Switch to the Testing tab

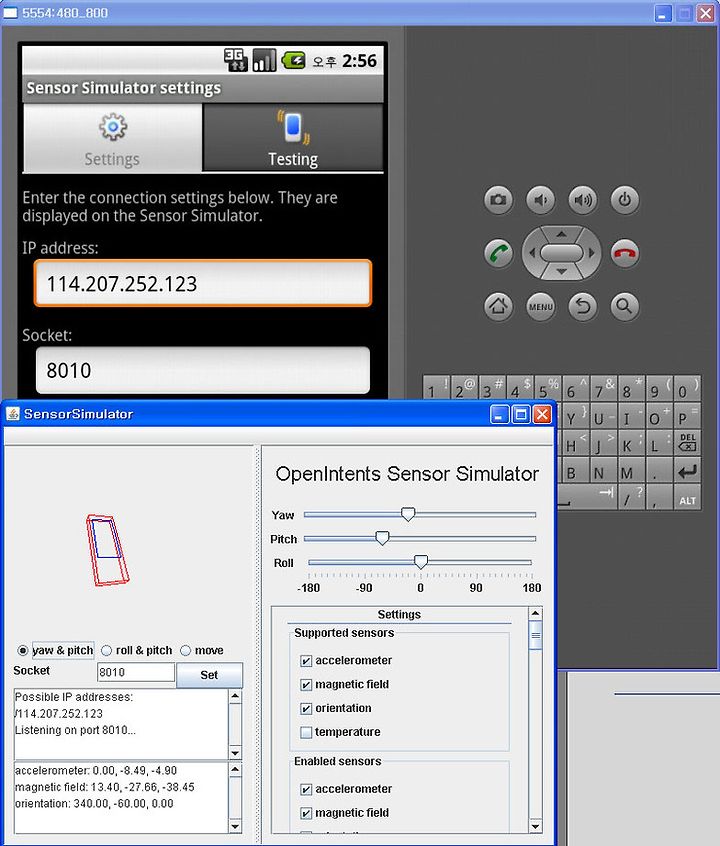tap(293, 138)
